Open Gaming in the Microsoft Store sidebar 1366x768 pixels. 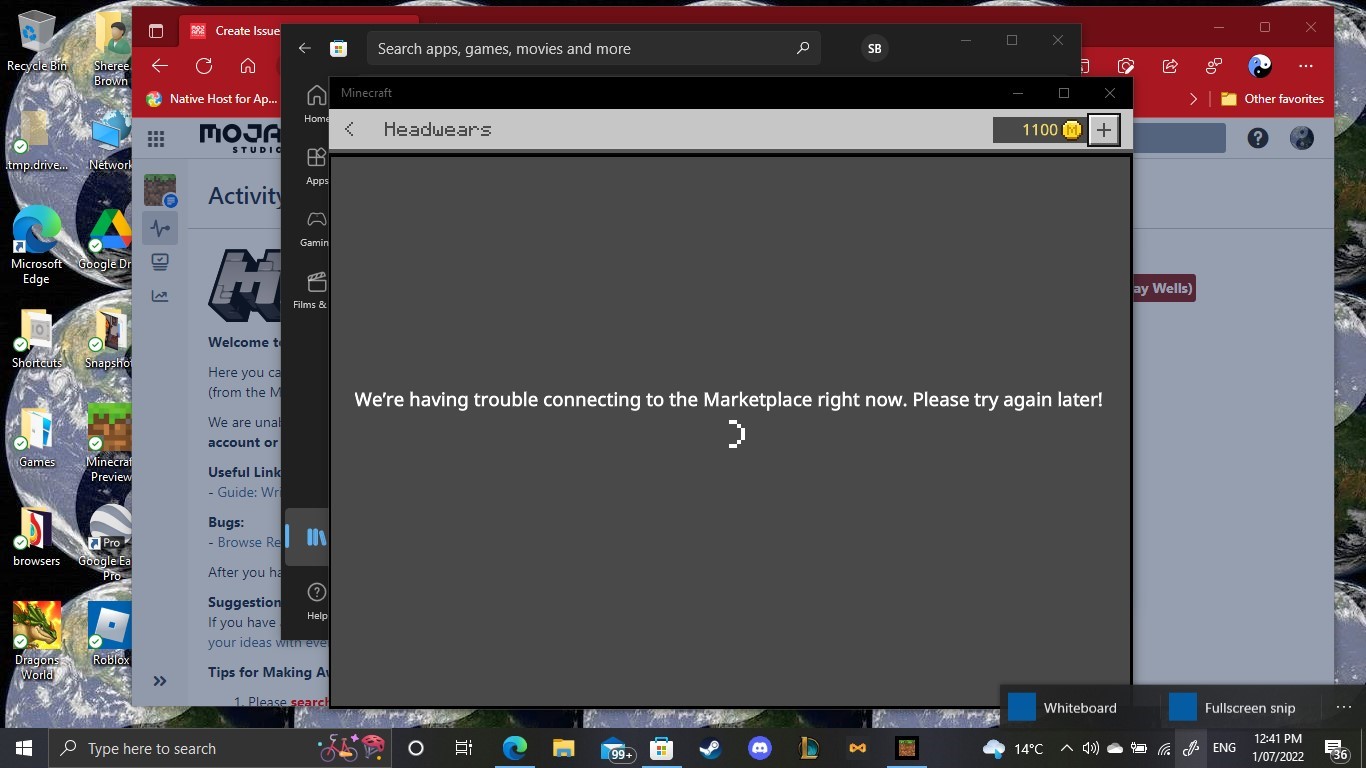pos(316,228)
